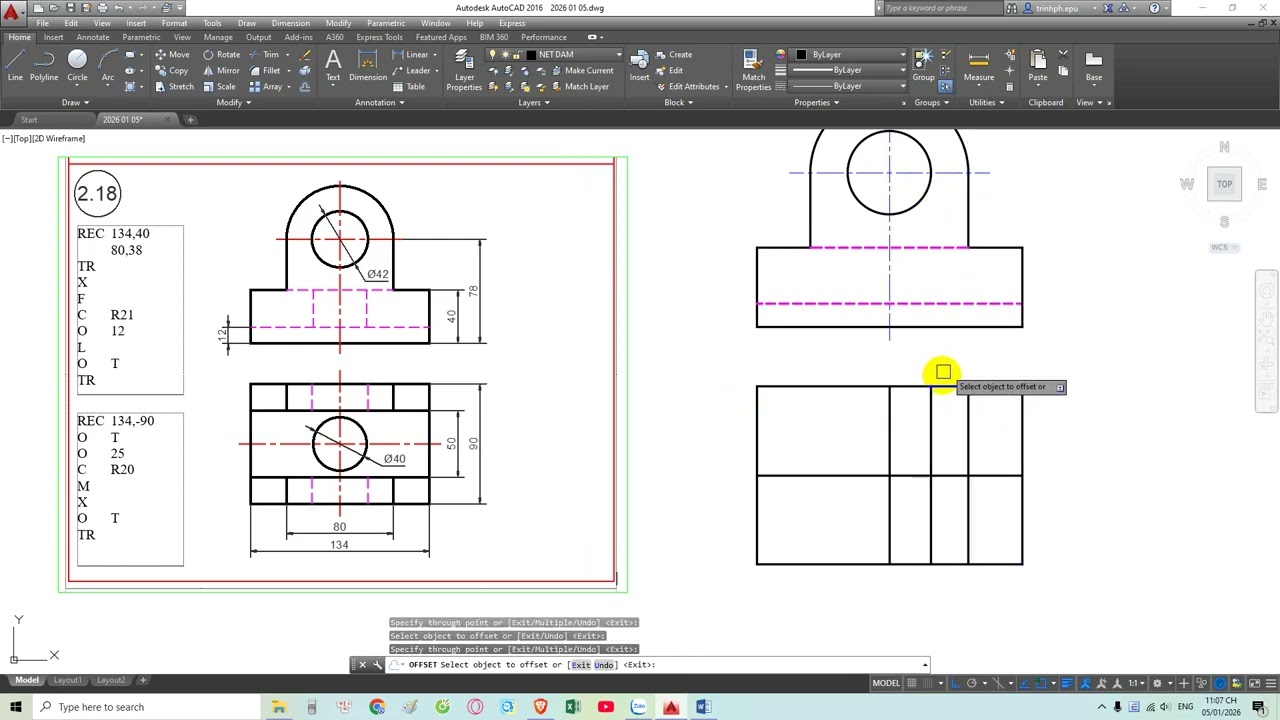Click the Paste clipboard button
Image resolution: width=1280 pixels, height=720 pixels.
pos(1038,66)
